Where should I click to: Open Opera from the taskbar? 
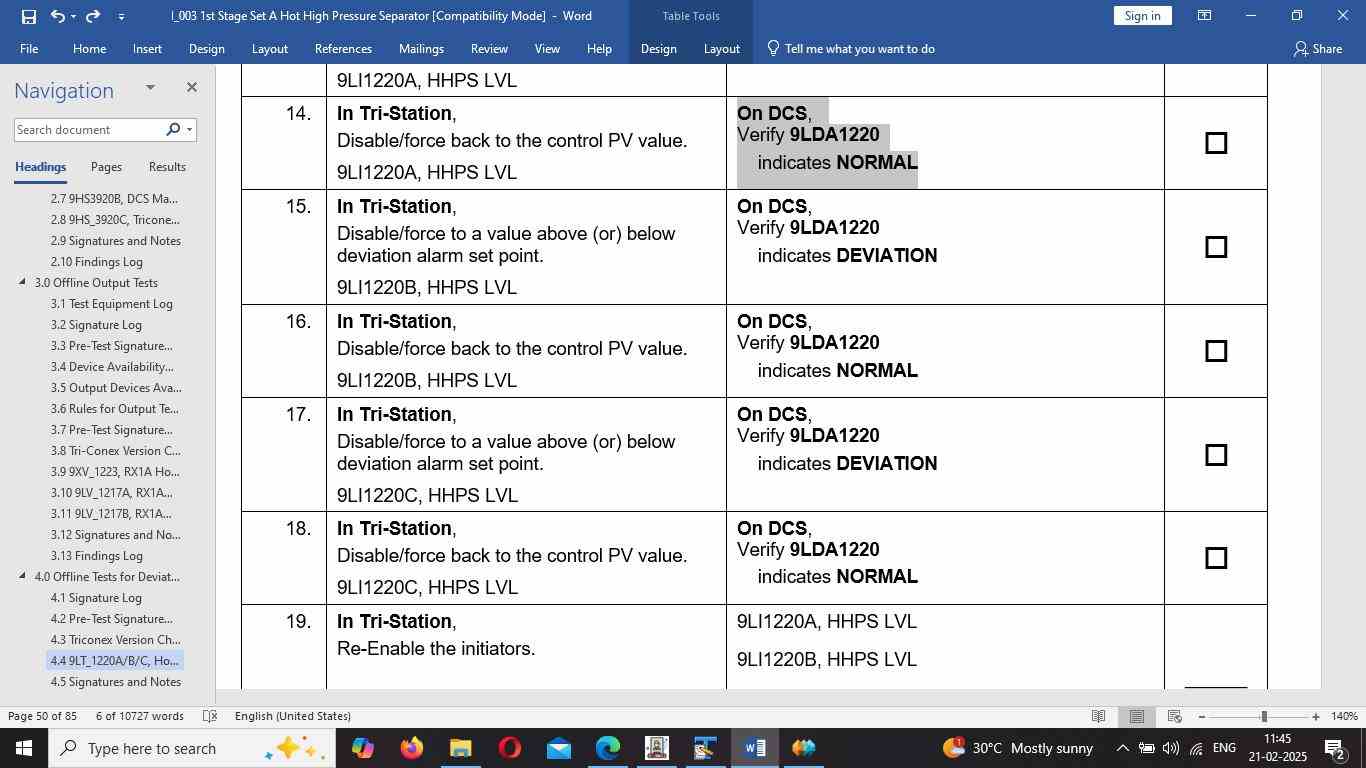coord(509,748)
